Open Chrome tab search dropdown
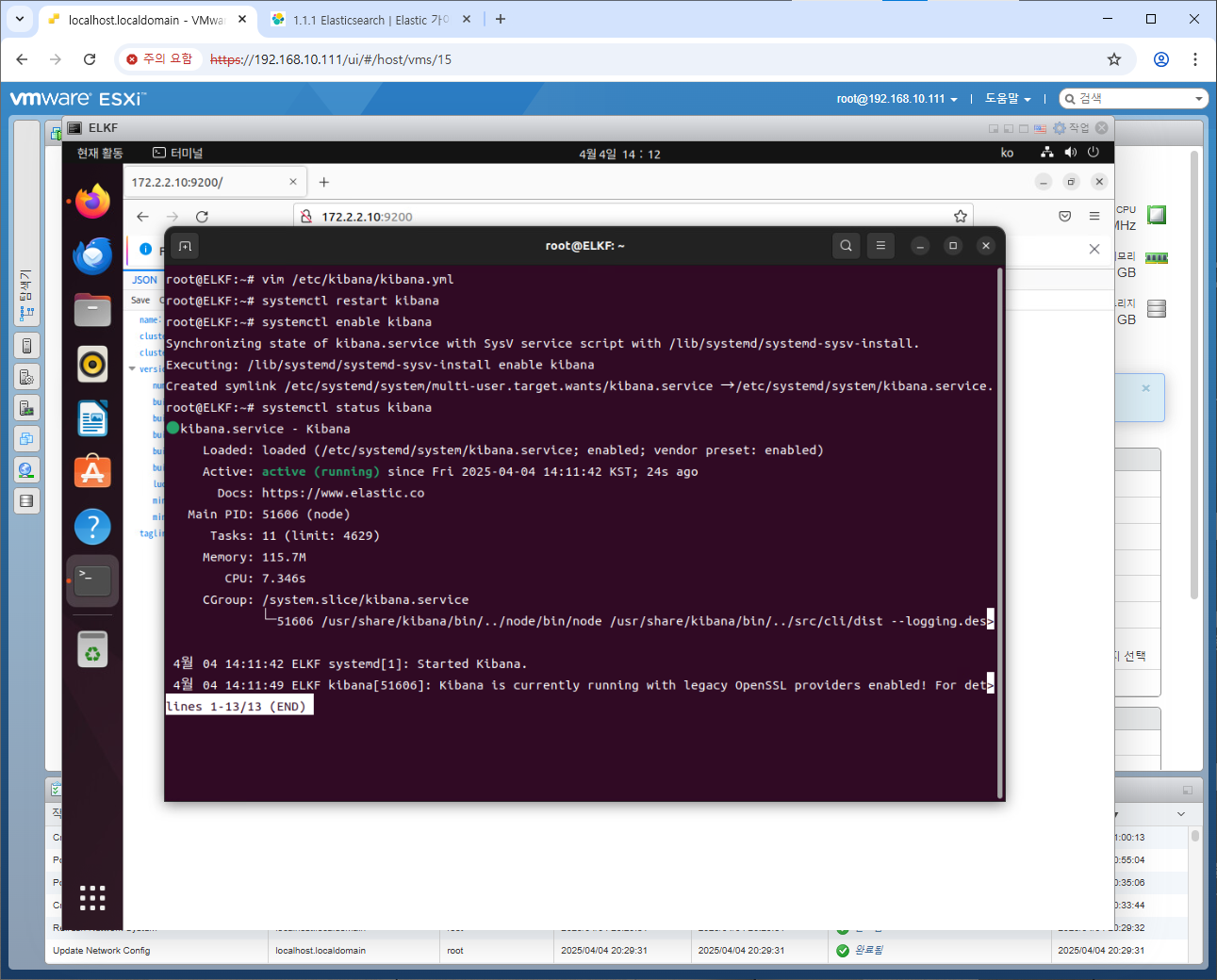1217x980 pixels. 19,19
